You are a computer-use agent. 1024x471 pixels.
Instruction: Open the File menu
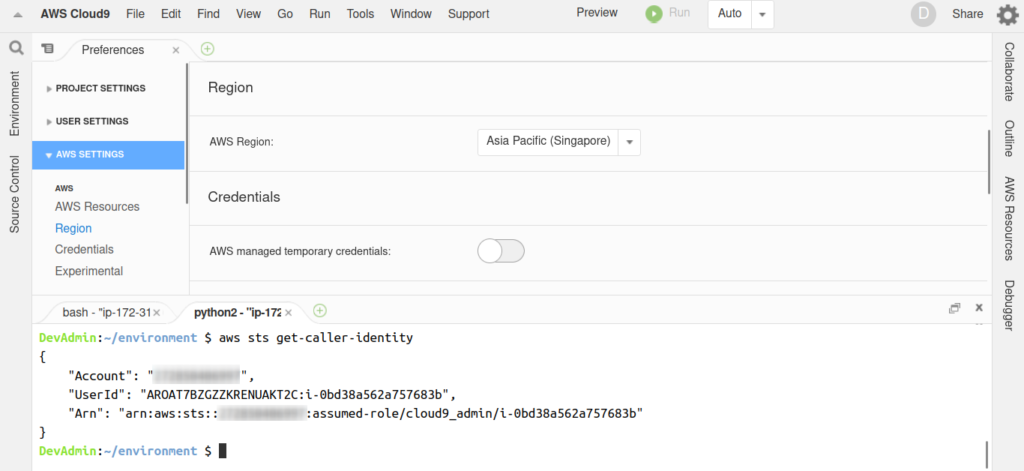pos(135,14)
